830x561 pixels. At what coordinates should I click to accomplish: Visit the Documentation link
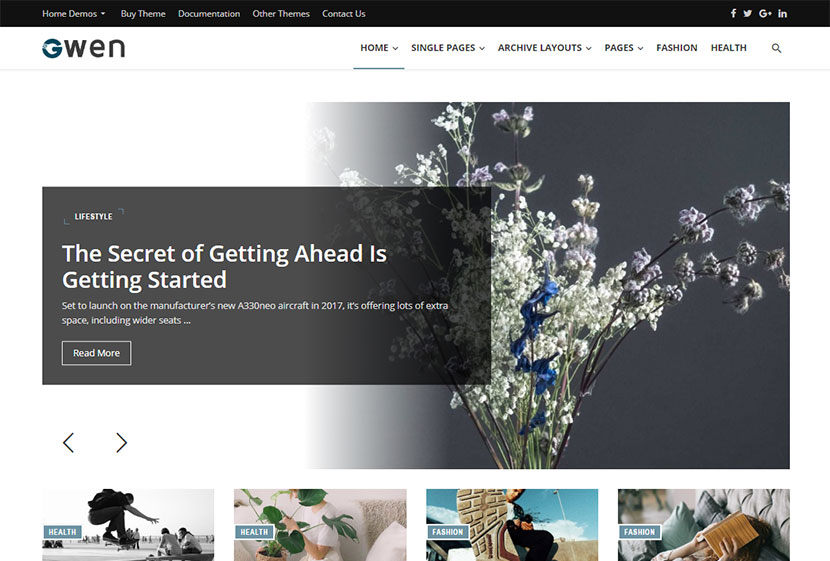pyautogui.click(x=209, y=14)
